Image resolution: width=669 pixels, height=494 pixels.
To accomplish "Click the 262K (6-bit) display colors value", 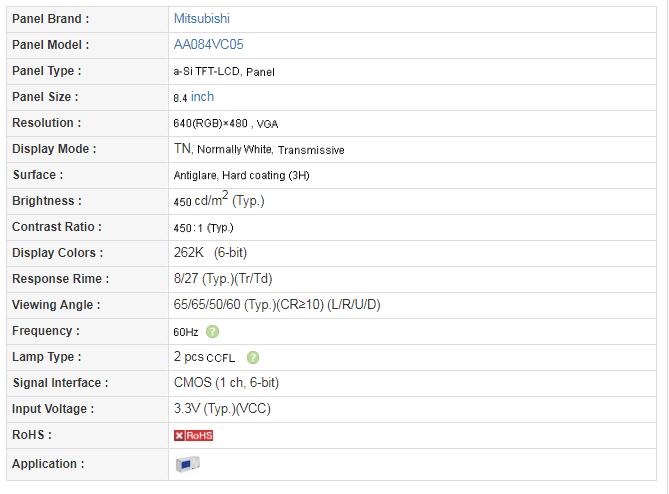I will 210,253.
